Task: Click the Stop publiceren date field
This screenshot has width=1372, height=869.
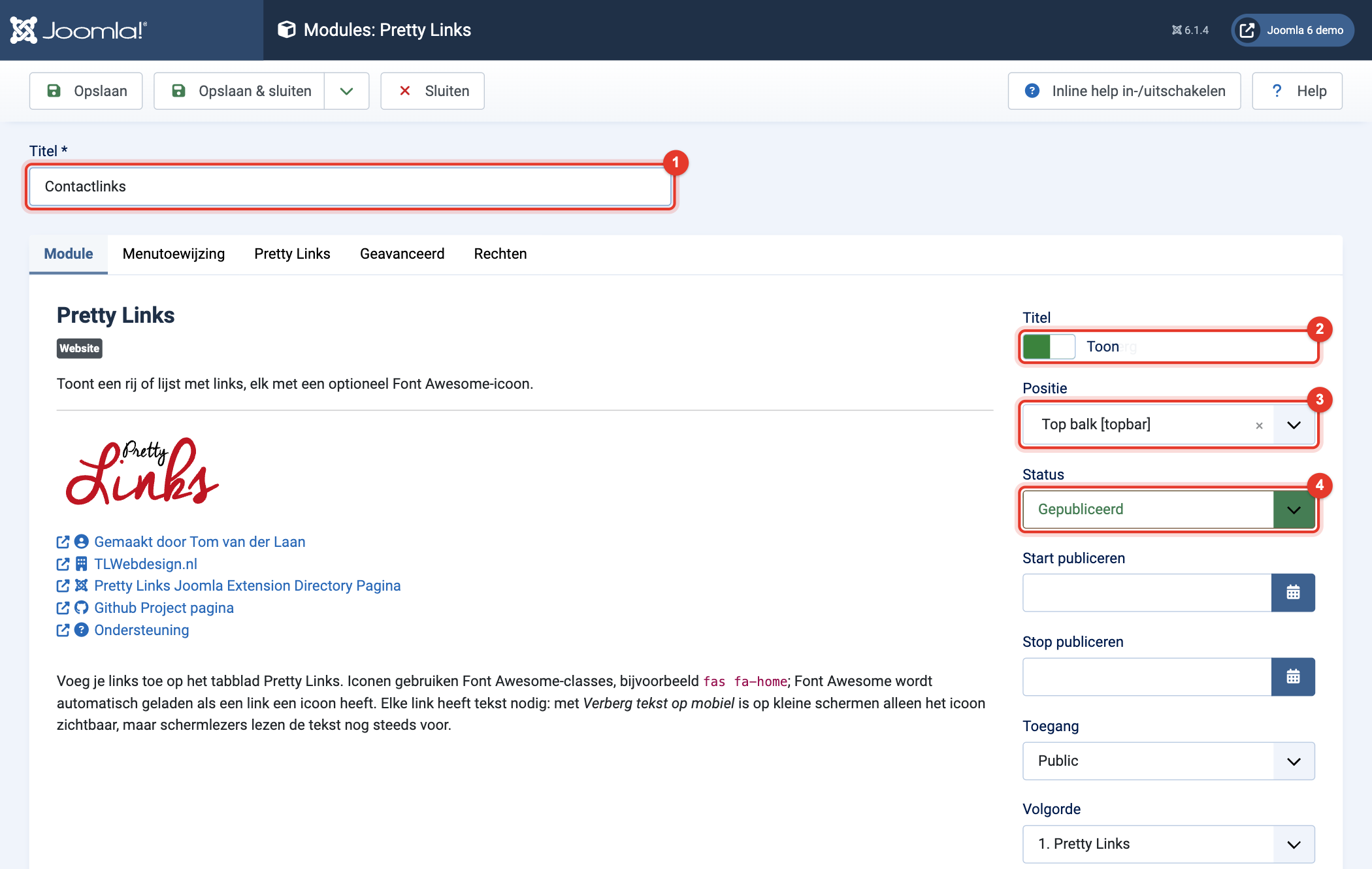Action: 1147,676
